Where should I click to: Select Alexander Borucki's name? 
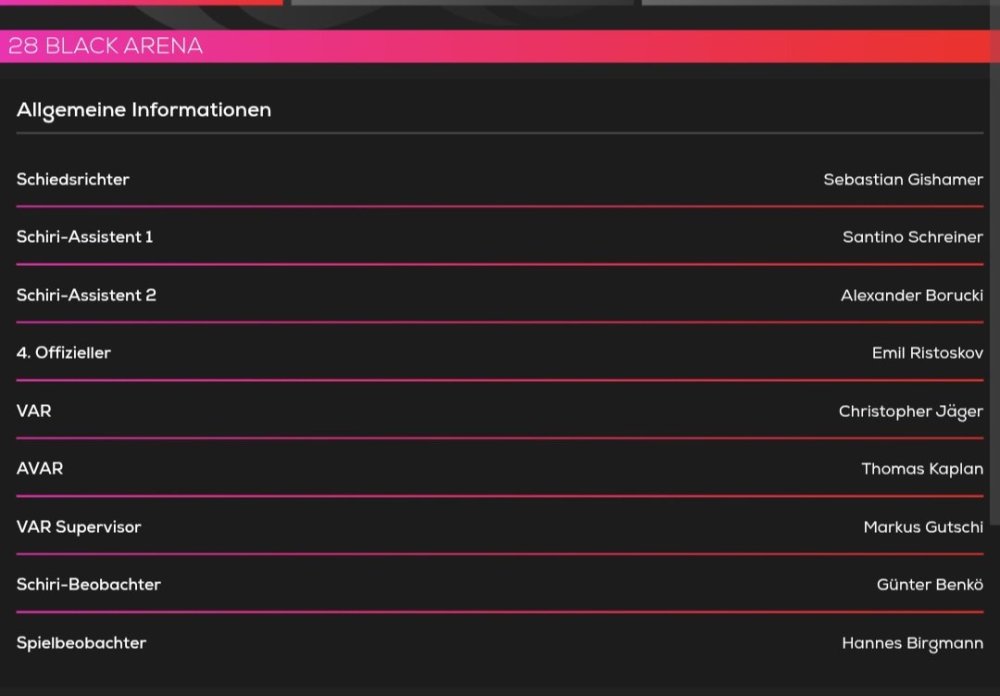(x=911, y=296)
